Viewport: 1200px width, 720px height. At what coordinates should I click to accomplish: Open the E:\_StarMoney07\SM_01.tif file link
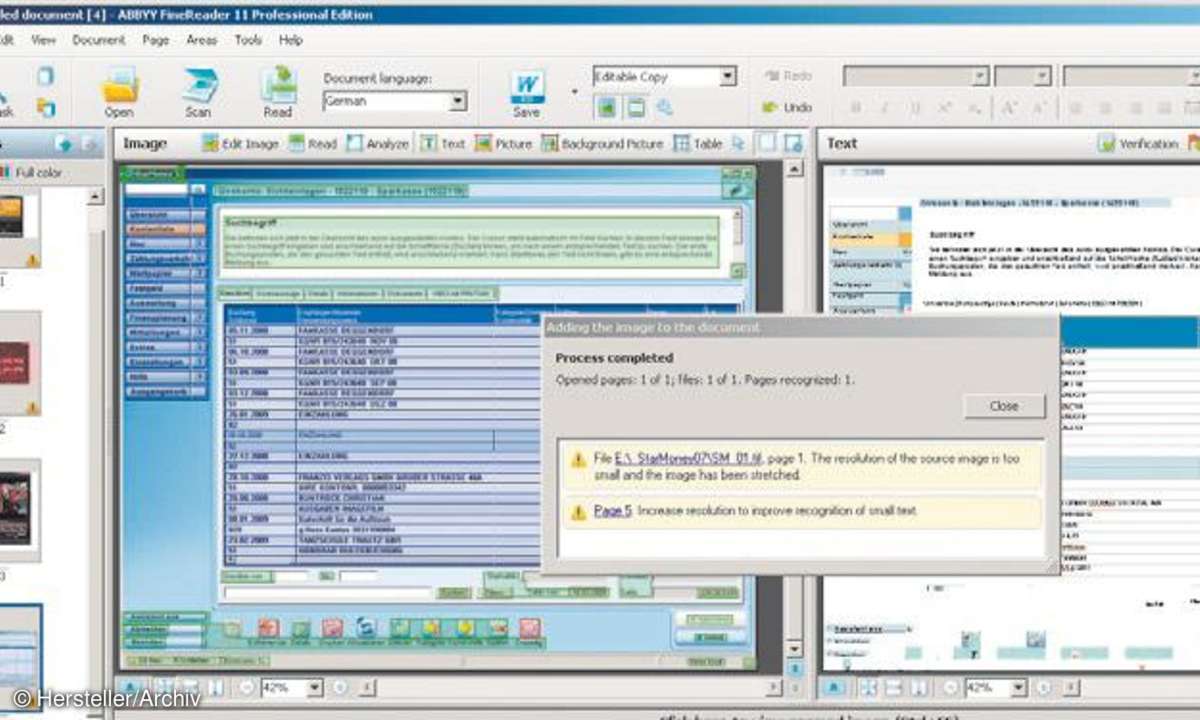click(x=689, y=458)
